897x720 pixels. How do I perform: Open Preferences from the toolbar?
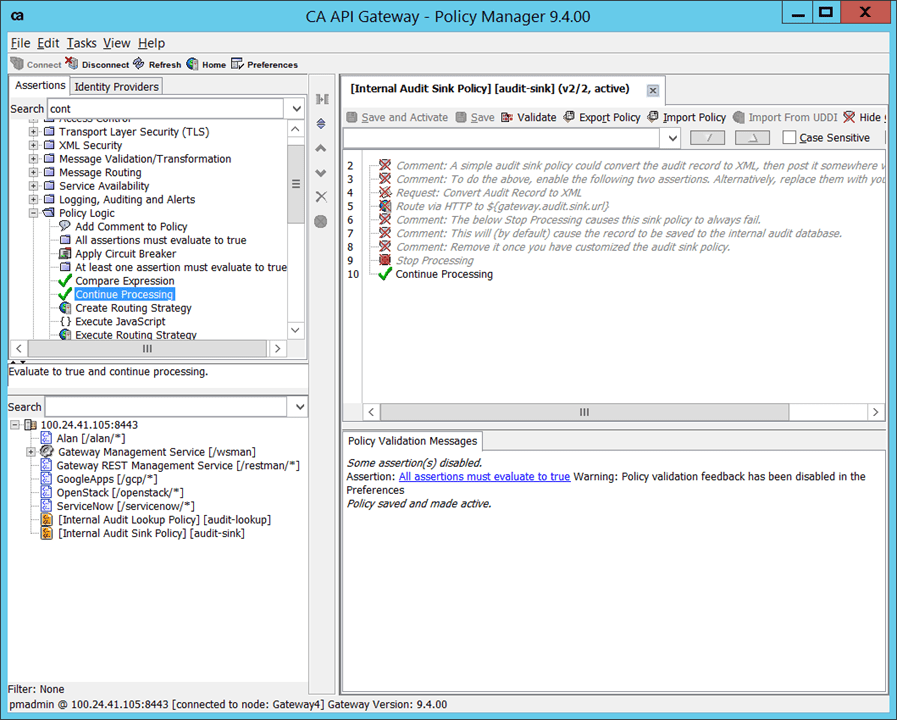click(237, 65)
